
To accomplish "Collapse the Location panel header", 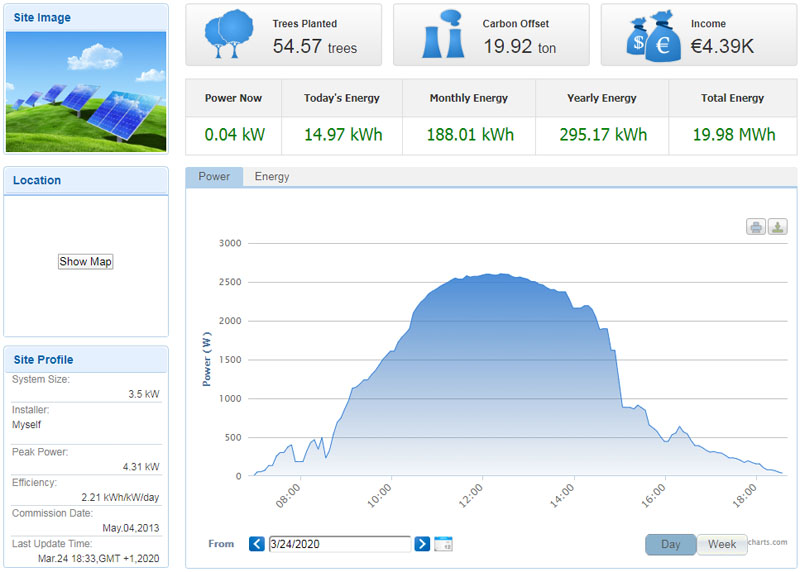I will [x=86, y=181].
